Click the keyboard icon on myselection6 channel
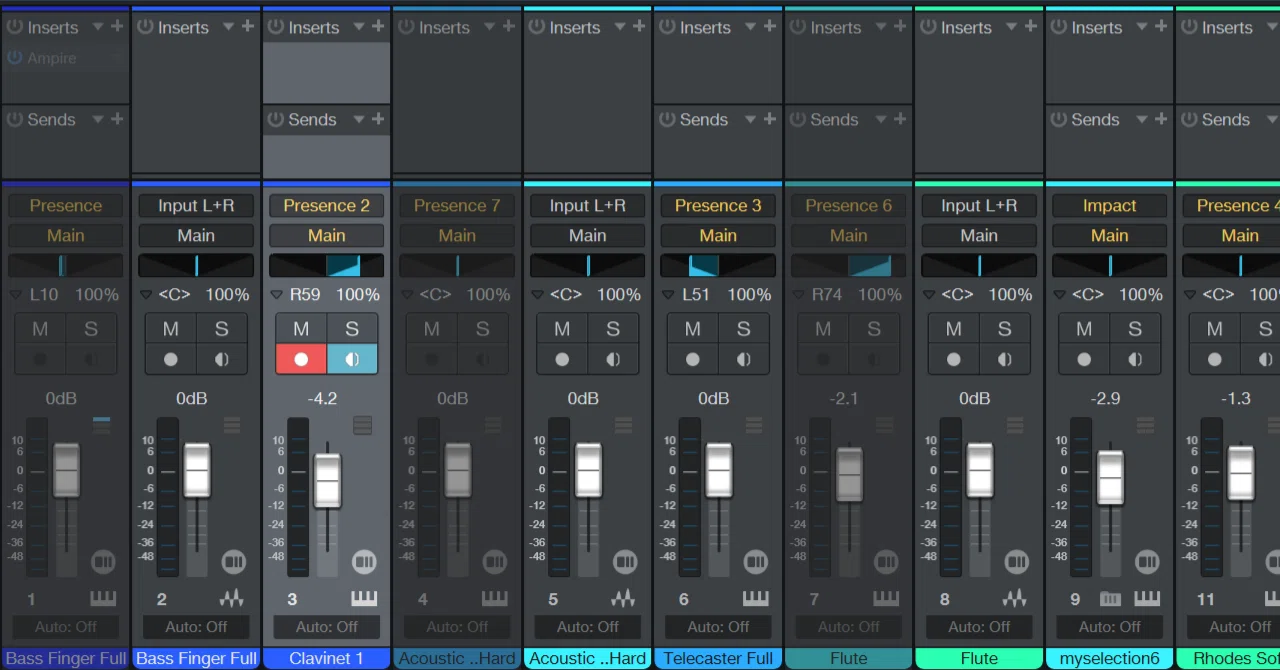This screenshot has width=1280, height=670. pyautogui.click(x=1147, y=598)
